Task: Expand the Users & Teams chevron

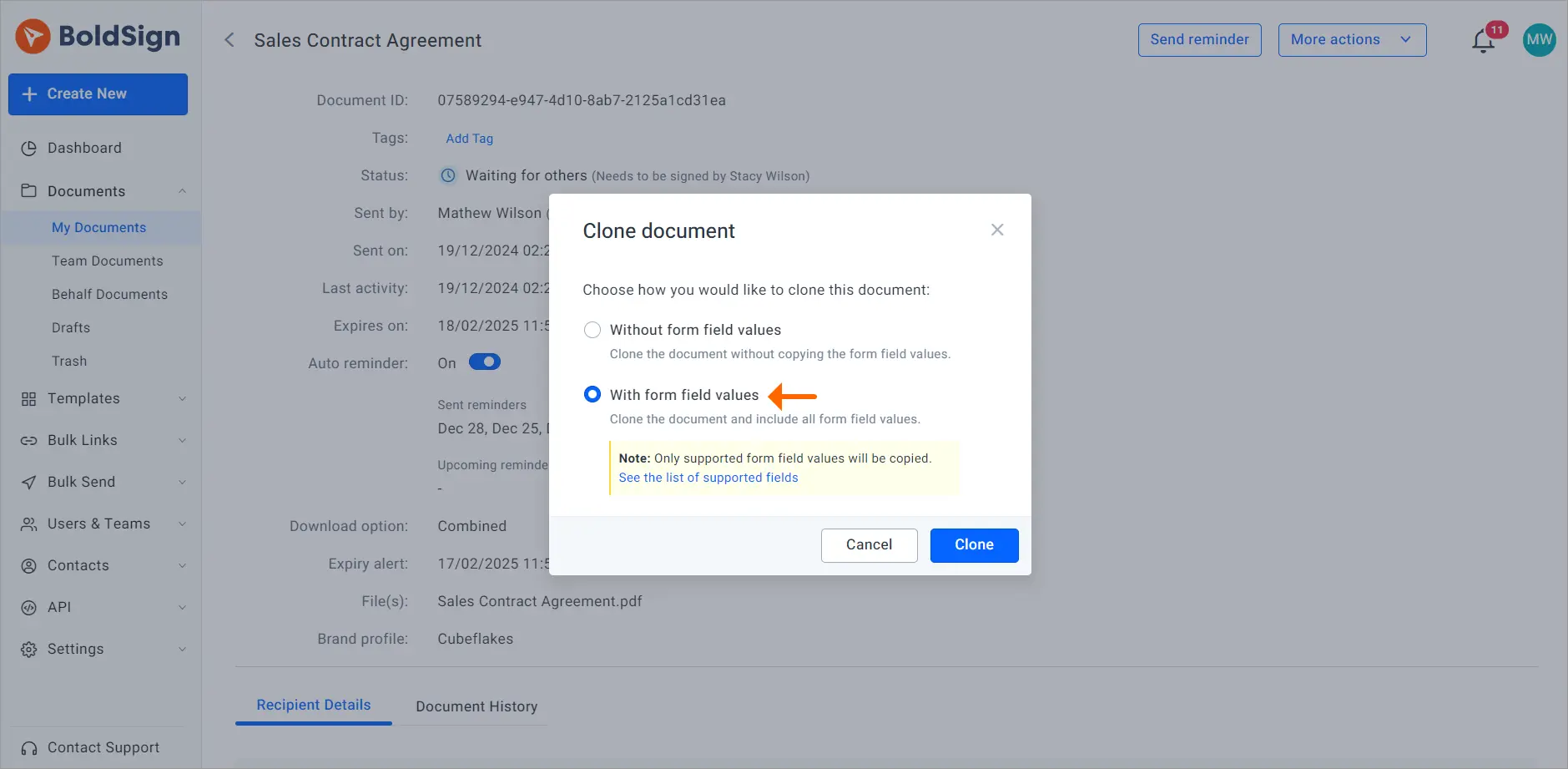Action: pos(182,524)
